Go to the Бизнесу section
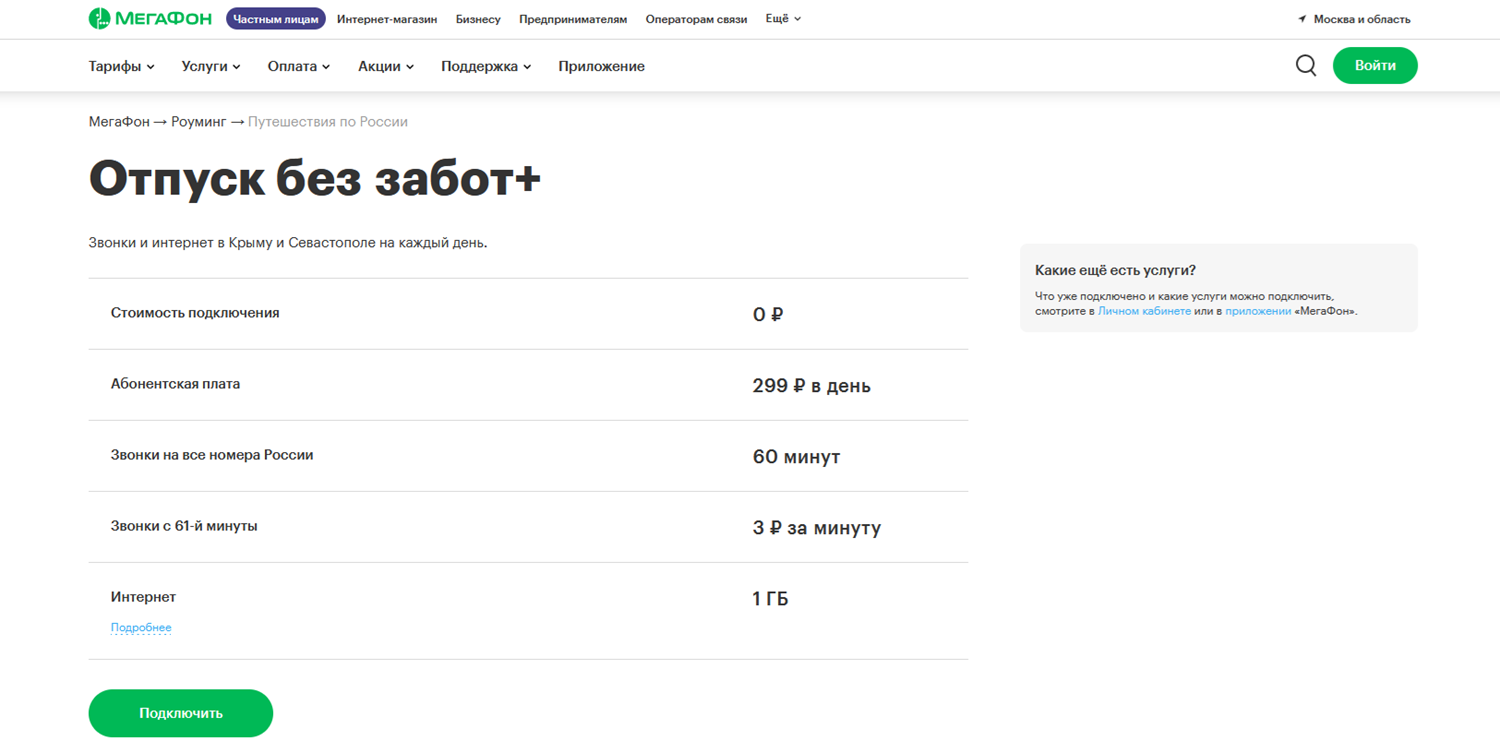 (x=478, y=19)
